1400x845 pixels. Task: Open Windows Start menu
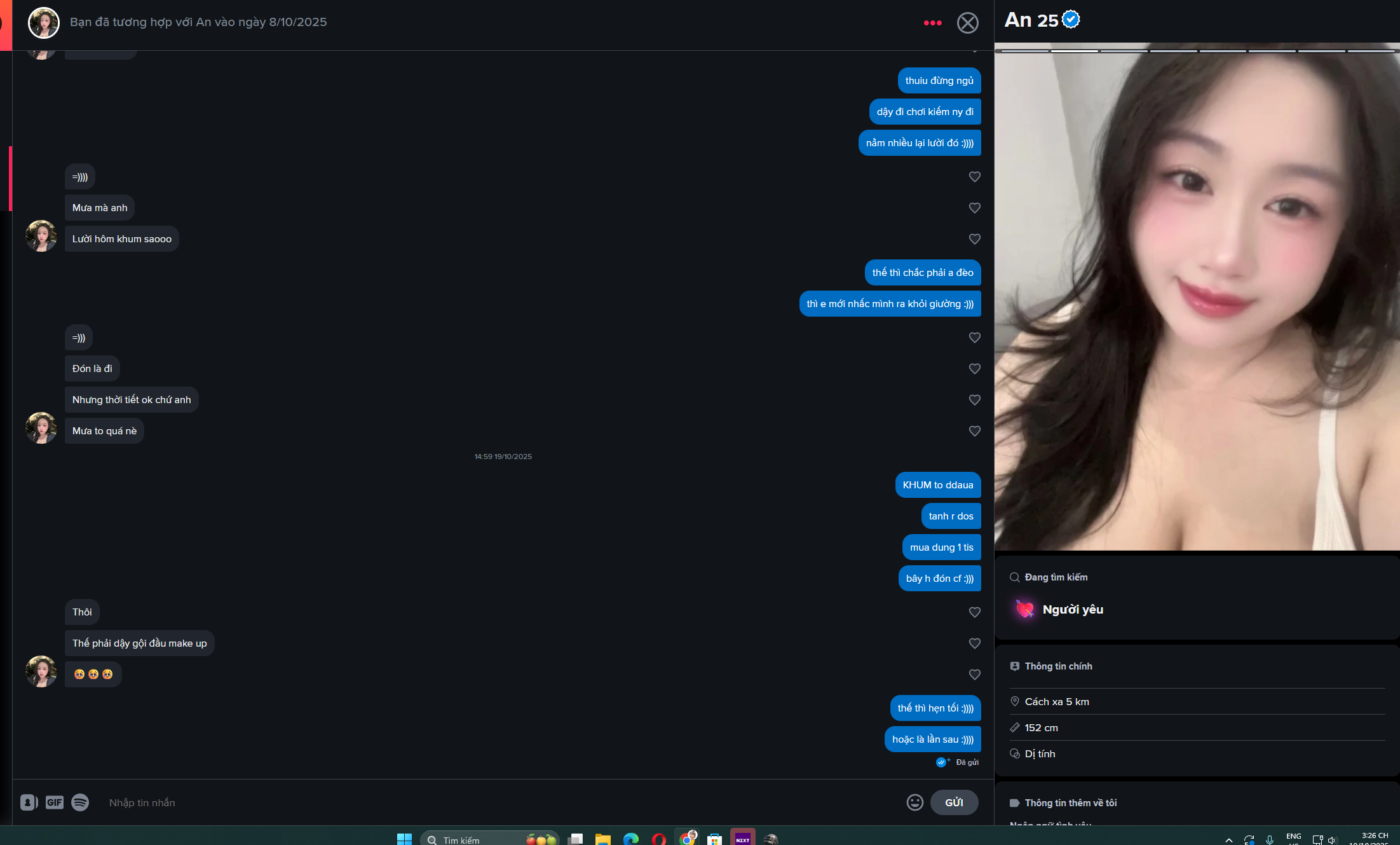404,839
